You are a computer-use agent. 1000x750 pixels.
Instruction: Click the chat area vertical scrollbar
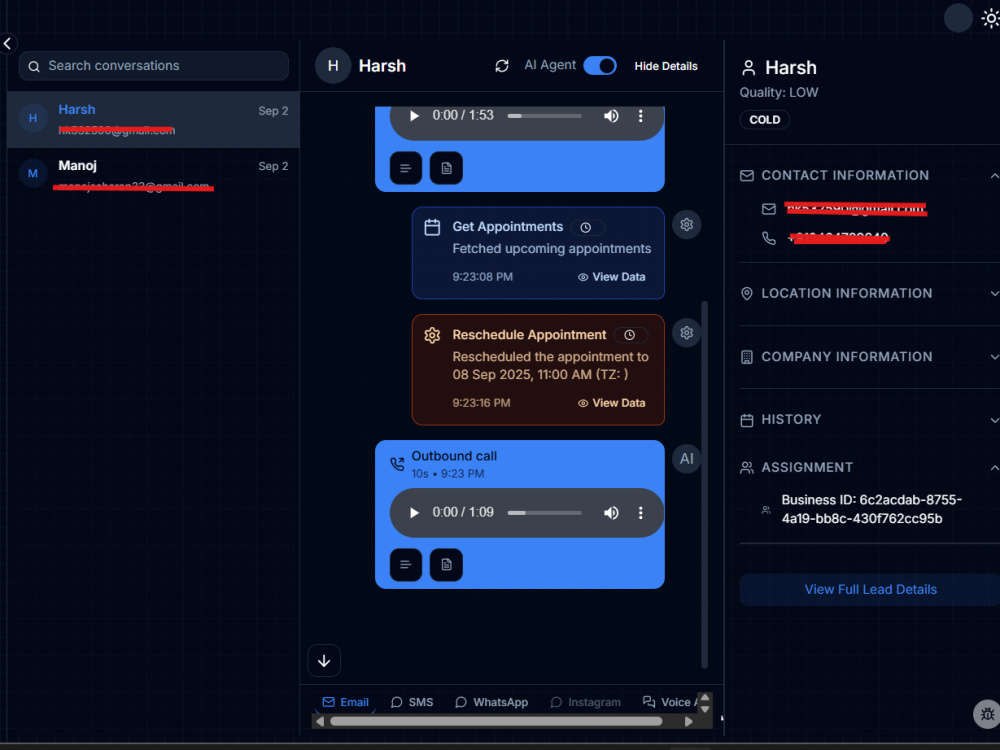(x=705, y=485)
